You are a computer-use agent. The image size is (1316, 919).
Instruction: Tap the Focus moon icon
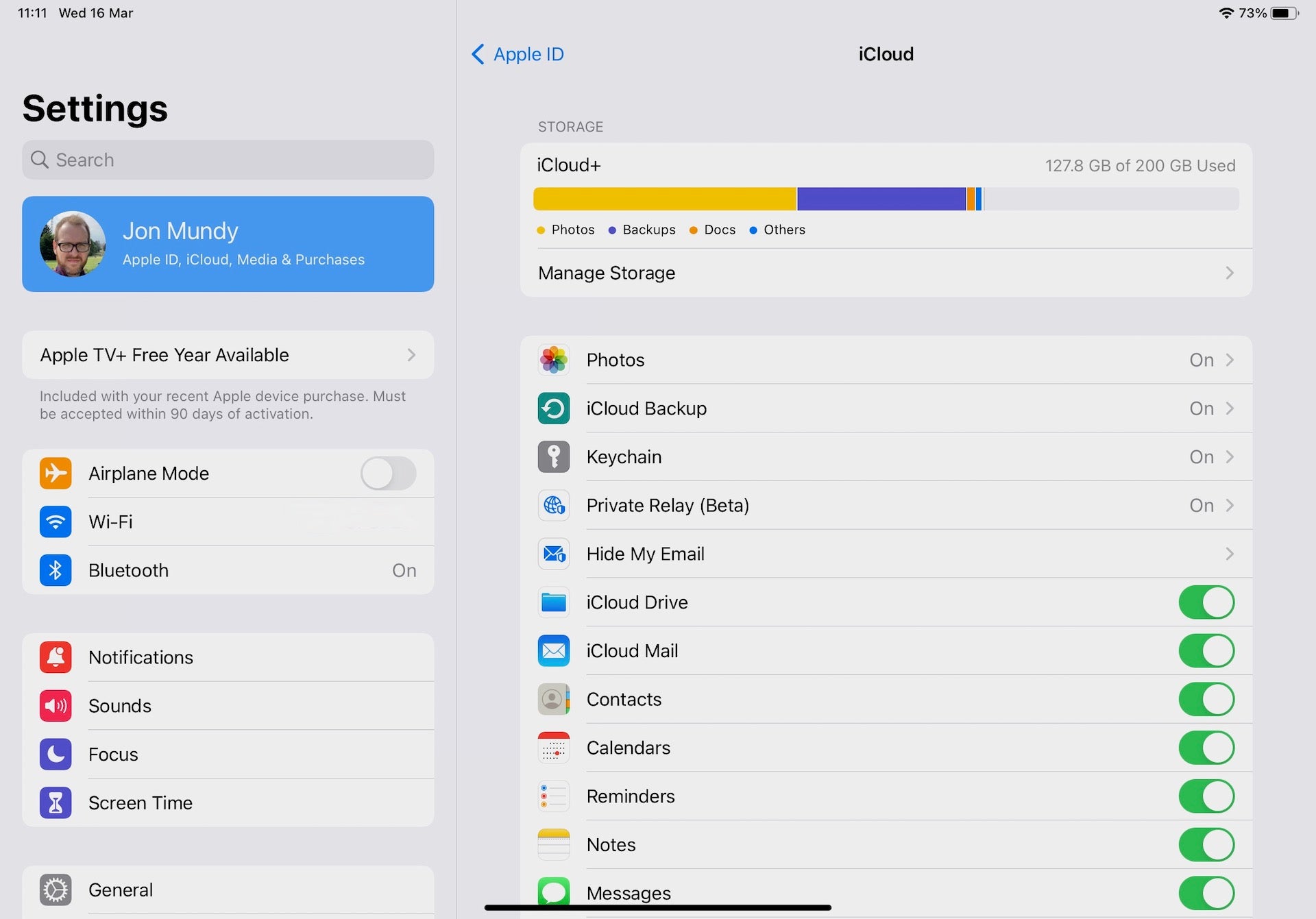point(56,755)
